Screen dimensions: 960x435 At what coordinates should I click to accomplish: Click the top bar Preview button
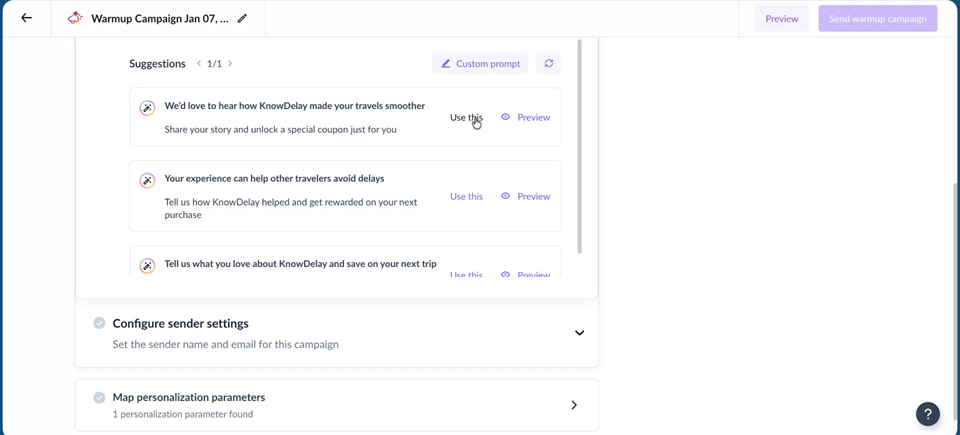point(782,18)
